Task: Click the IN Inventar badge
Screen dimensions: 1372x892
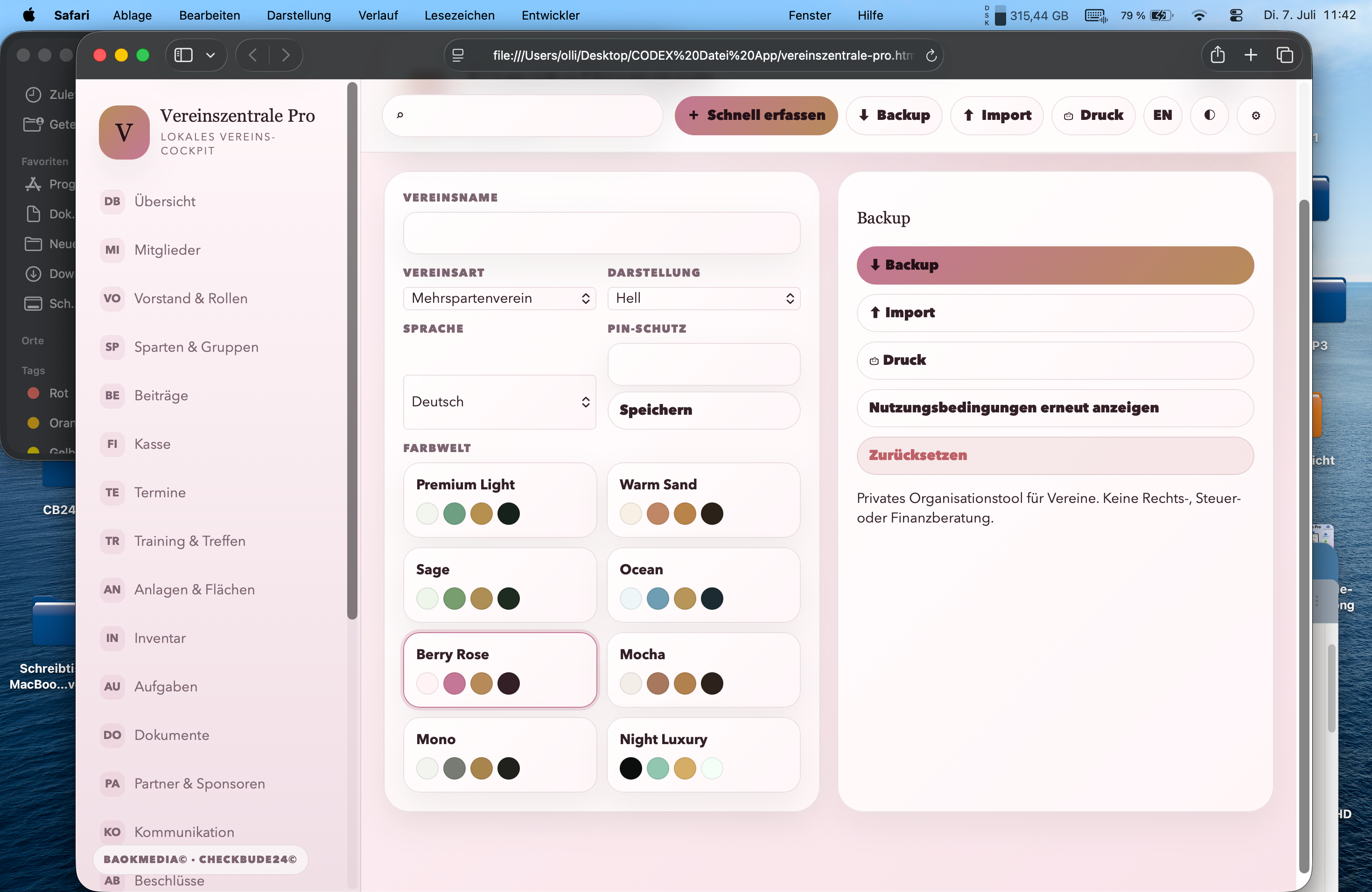Action: [x=112, y=638]
